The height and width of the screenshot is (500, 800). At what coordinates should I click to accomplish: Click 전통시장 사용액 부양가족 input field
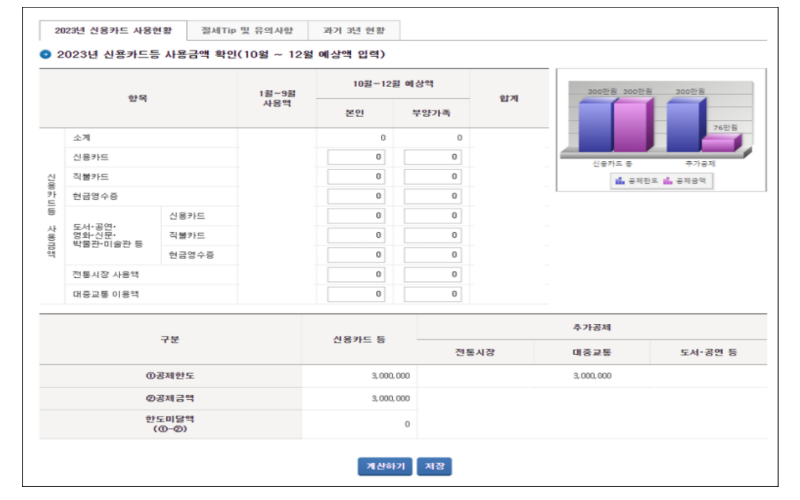tap(433, 274)
